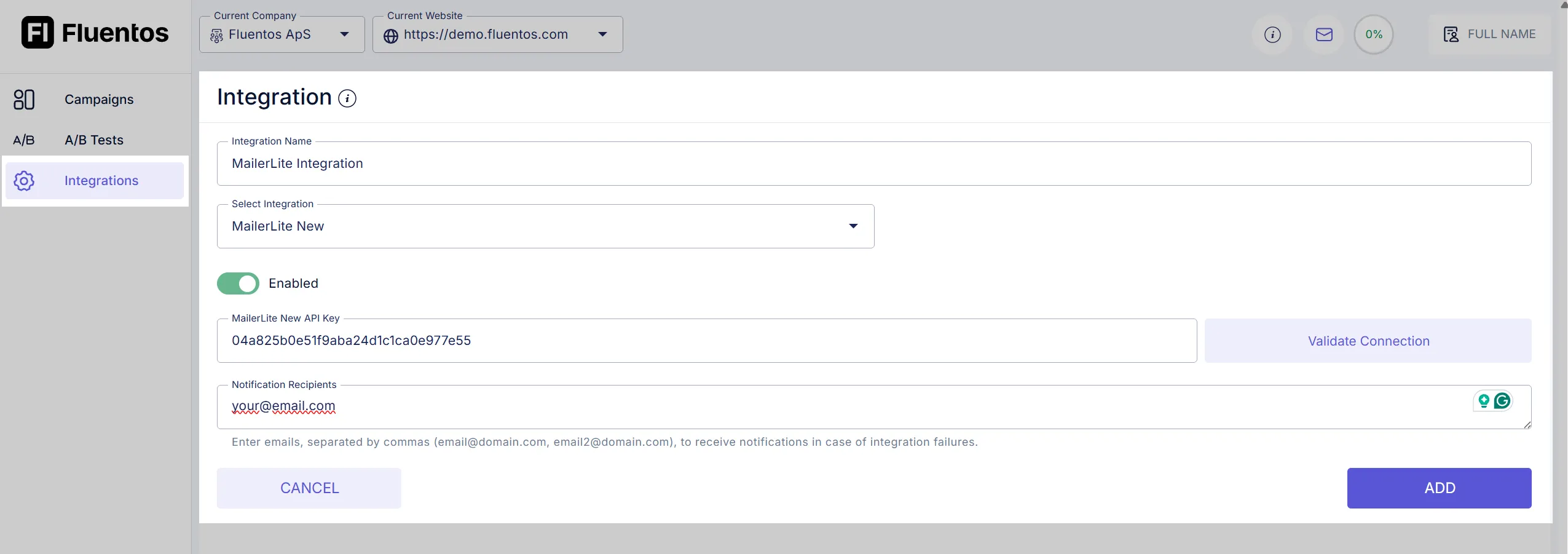1568x554 pixels.
Task: Focus the MailerLite New API Key field
Action: pyautogui.click(x=707, y=341)
